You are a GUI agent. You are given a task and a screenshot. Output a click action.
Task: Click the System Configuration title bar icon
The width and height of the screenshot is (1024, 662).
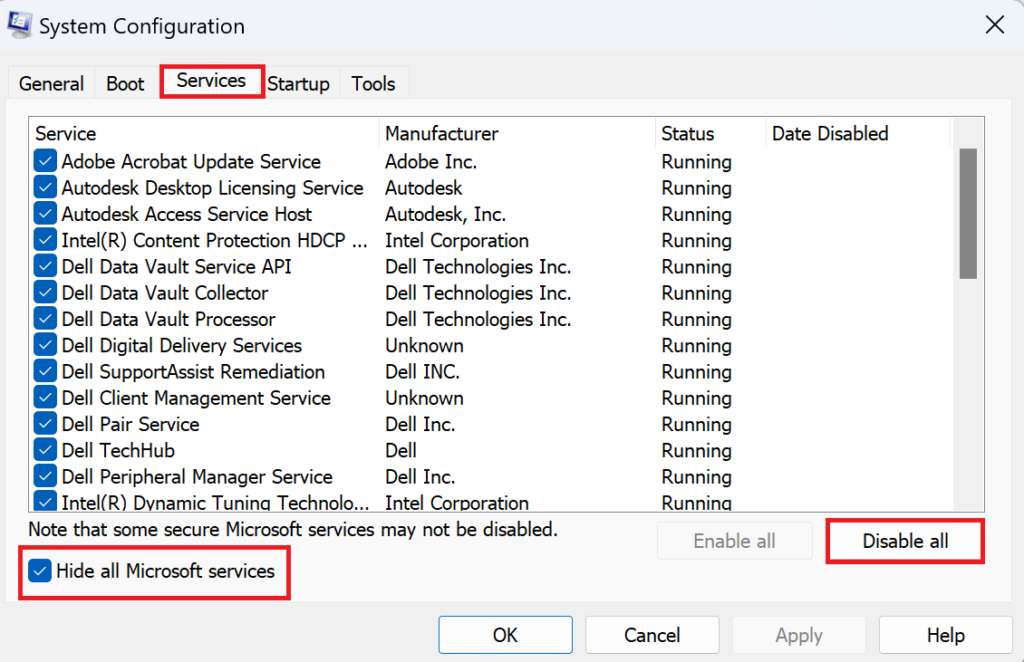pos(19,26)
